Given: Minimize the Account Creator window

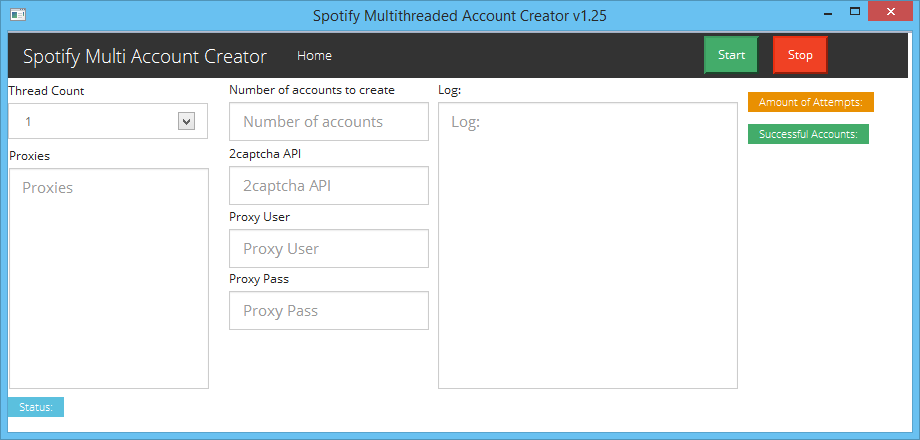Looking at the screenshot, I should 828,12.
